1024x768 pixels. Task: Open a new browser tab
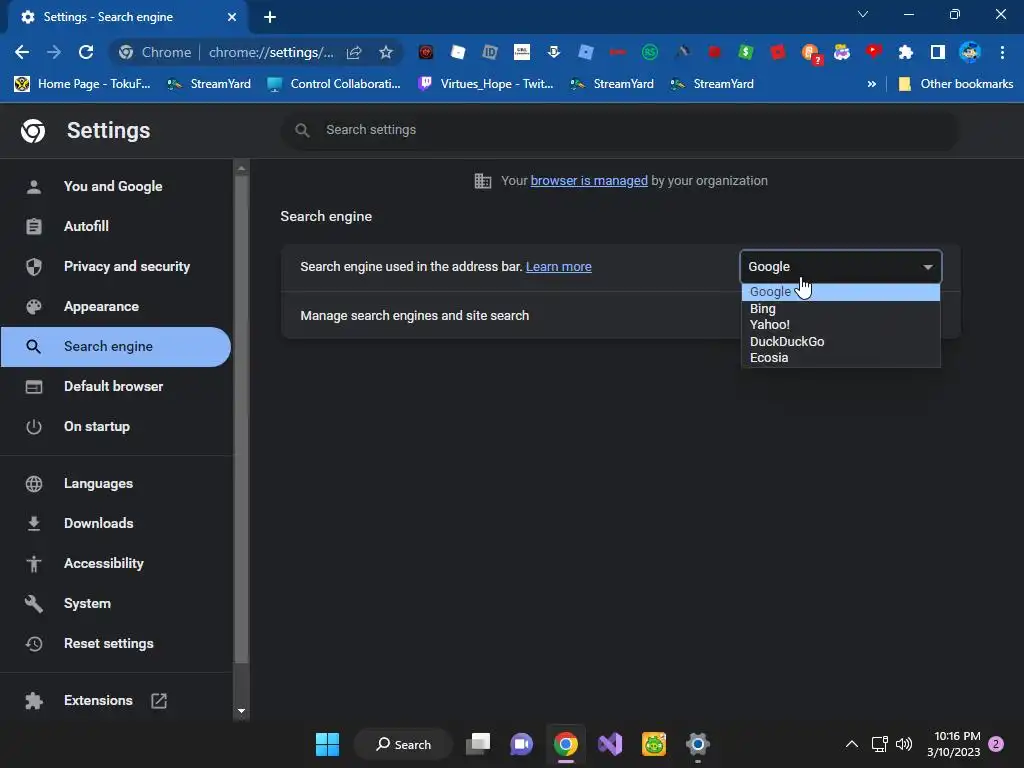click(x=270, y=17)
